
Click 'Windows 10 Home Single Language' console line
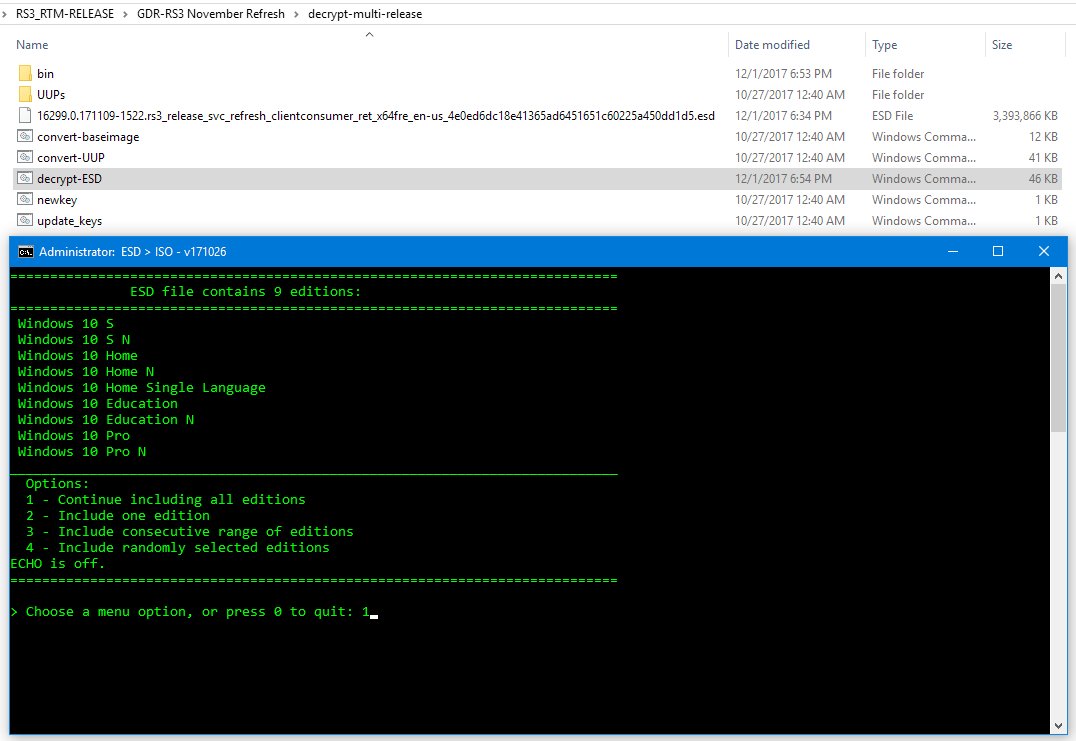141,388
